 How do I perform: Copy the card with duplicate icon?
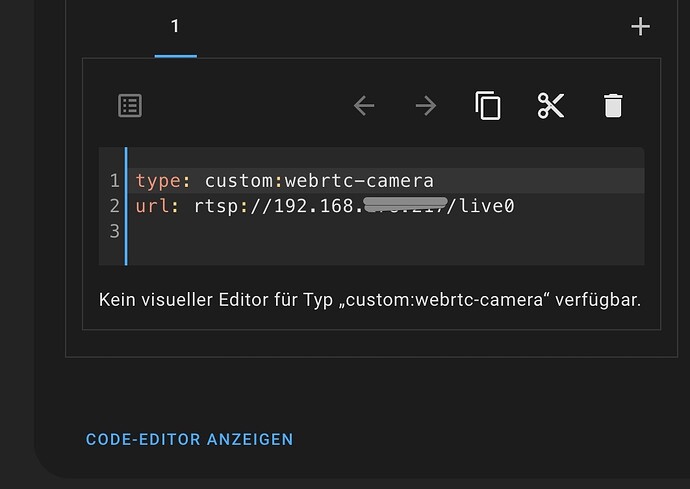(x=488, y=106)
